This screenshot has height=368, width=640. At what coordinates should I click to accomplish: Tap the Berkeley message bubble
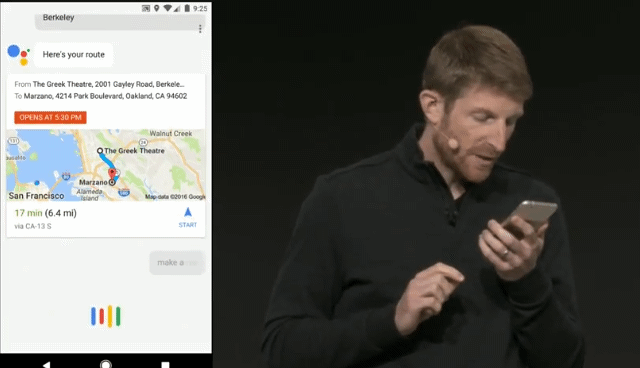point(118,22)
